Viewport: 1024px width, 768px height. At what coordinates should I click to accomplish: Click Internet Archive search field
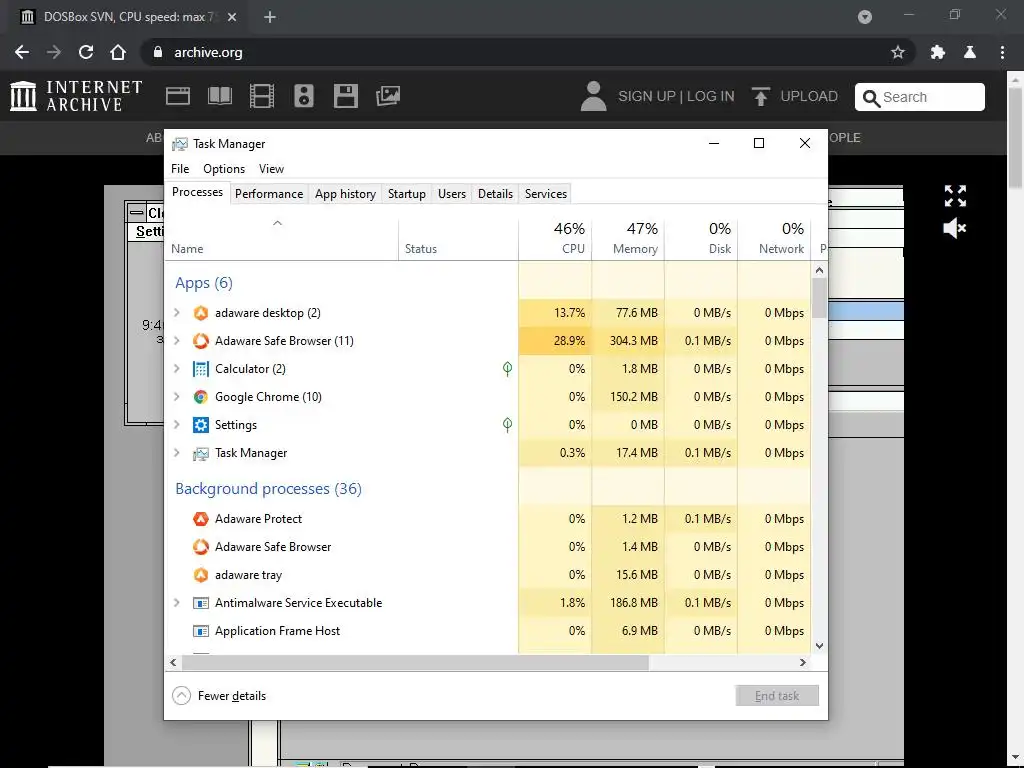click(920, 97)
